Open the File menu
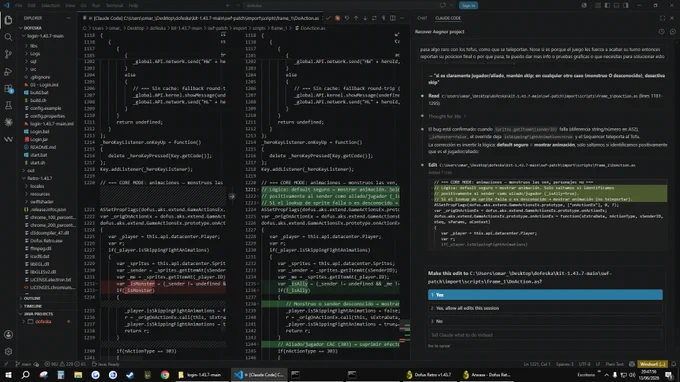This screenshot has height=382, width=680. pos(18,6)
